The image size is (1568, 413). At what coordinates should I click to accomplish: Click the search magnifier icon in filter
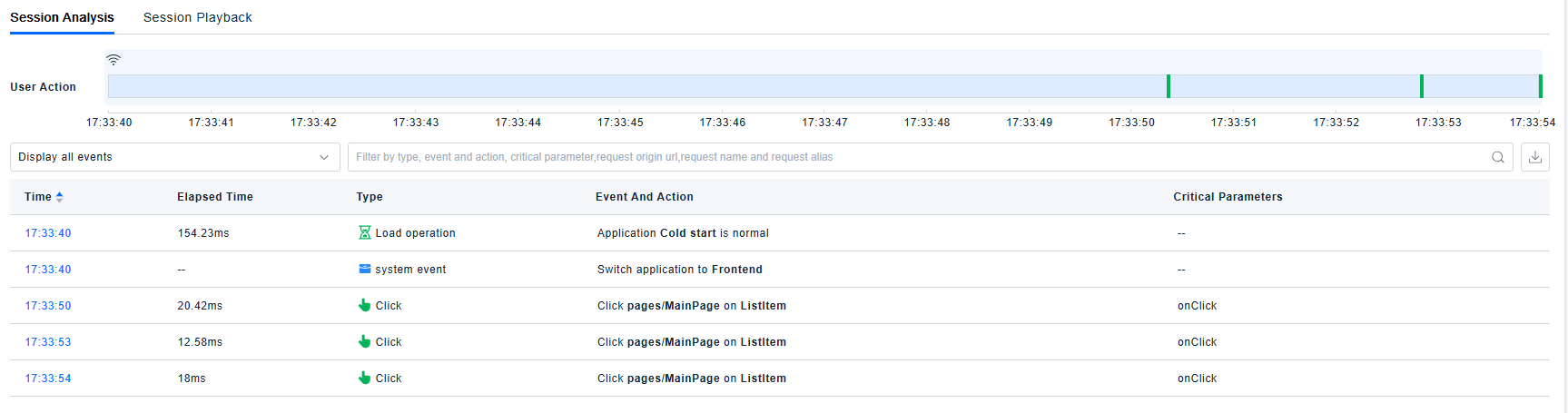tap(1497, 157)
